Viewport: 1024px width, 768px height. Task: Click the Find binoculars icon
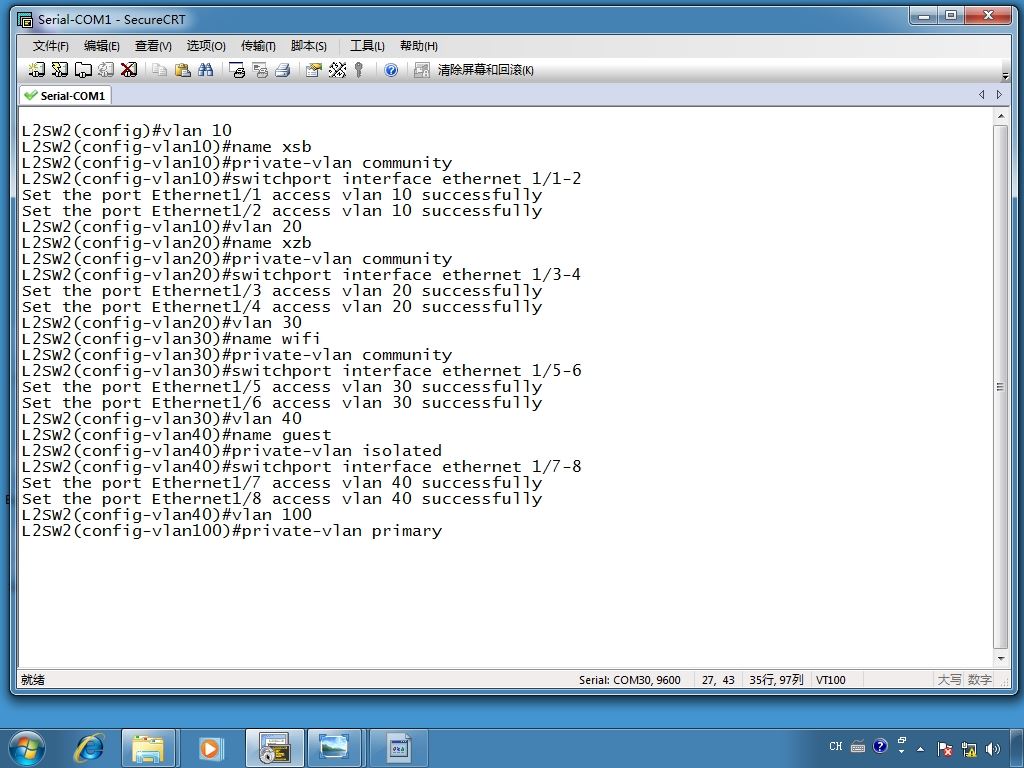click(x=206, y=69)
